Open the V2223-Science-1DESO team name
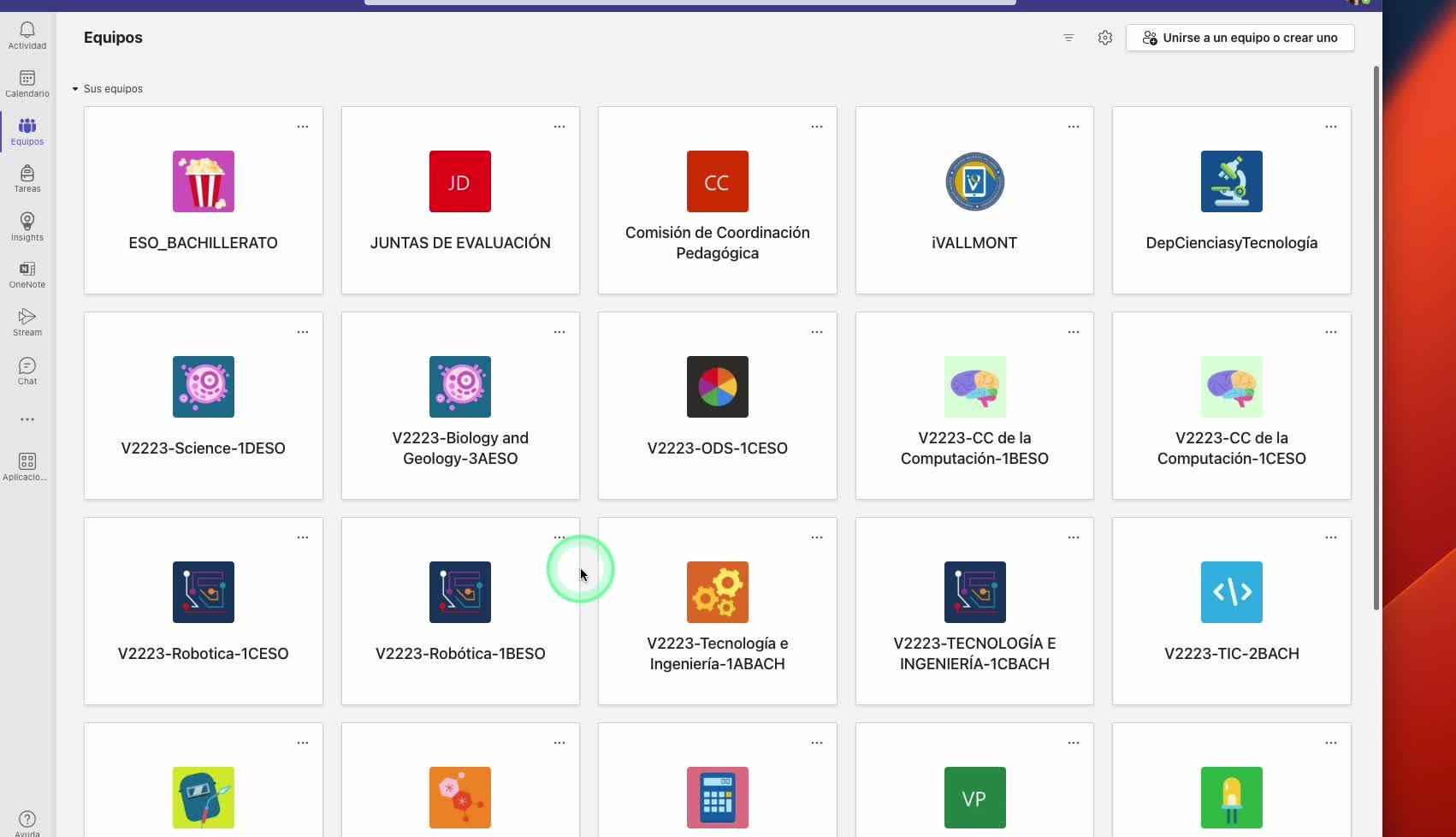 pyautogui.click(x=204, y=448)
